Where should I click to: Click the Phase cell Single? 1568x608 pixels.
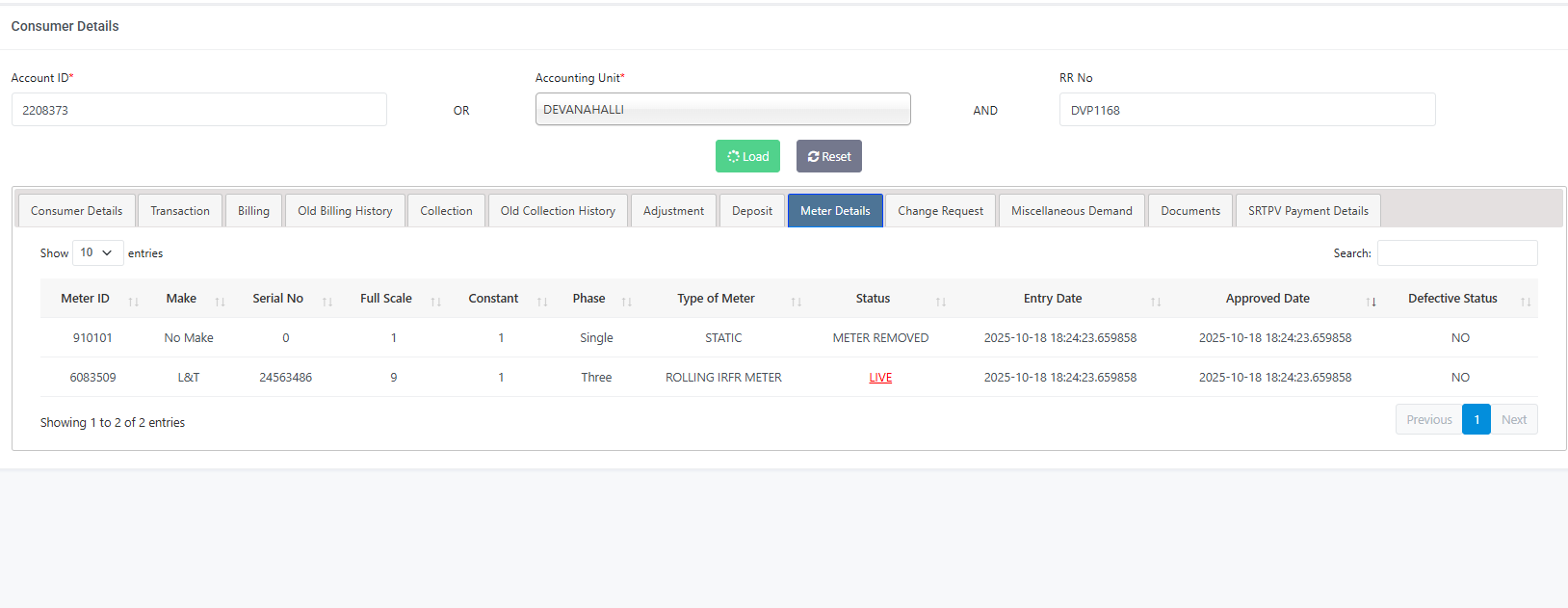(x=596, y=338)
